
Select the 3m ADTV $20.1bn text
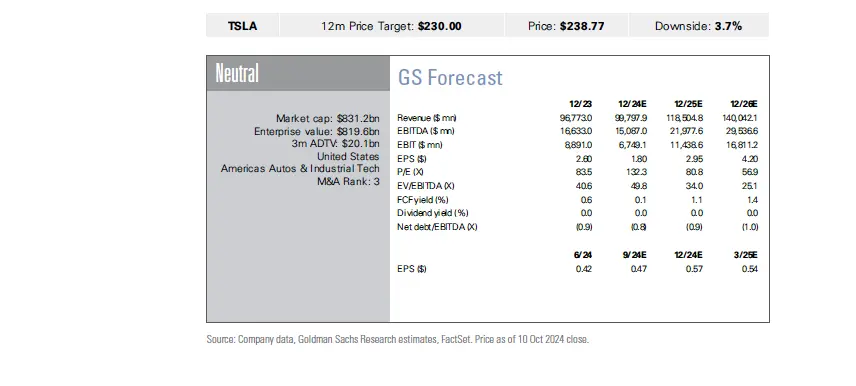tap(335, 144)
